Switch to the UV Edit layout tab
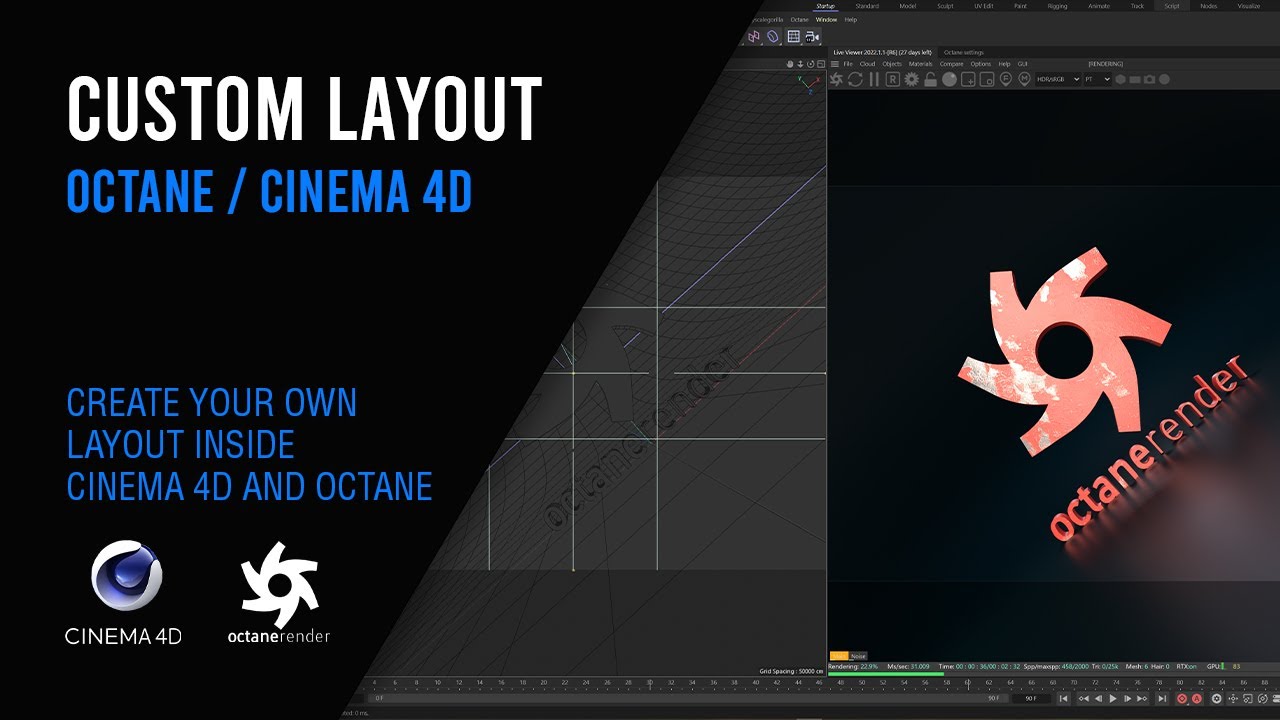The height and width of the screenshot is (720, 1280). pyautogui.click(x=984, y=6)
